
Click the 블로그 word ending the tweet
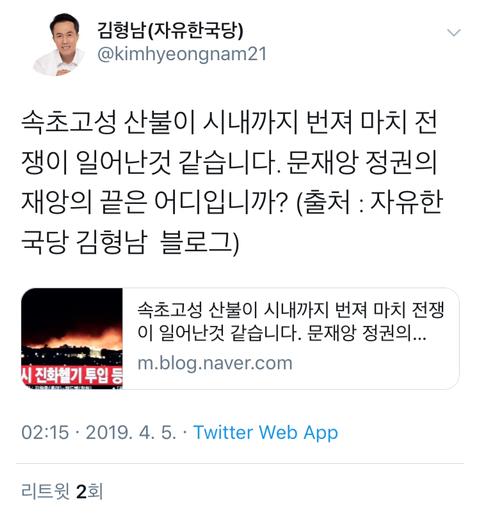tap(196, 242)
